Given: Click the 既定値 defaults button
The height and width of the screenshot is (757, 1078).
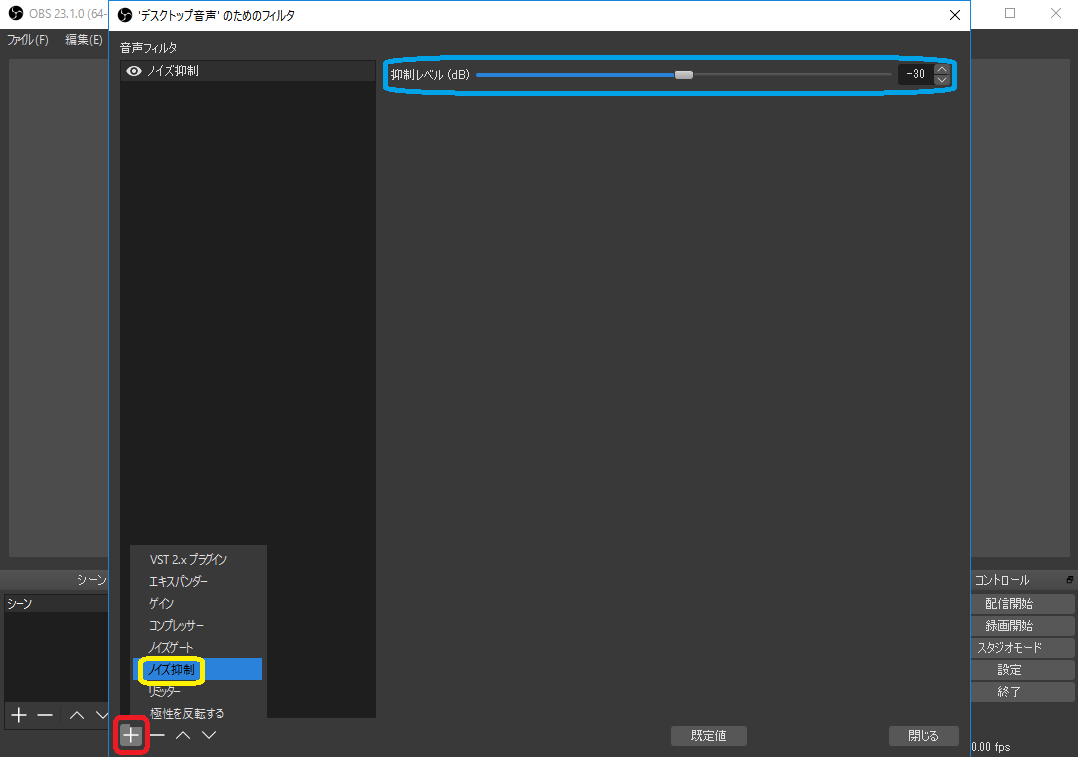Looking at the screenshot, I should [x=708, y=735].
